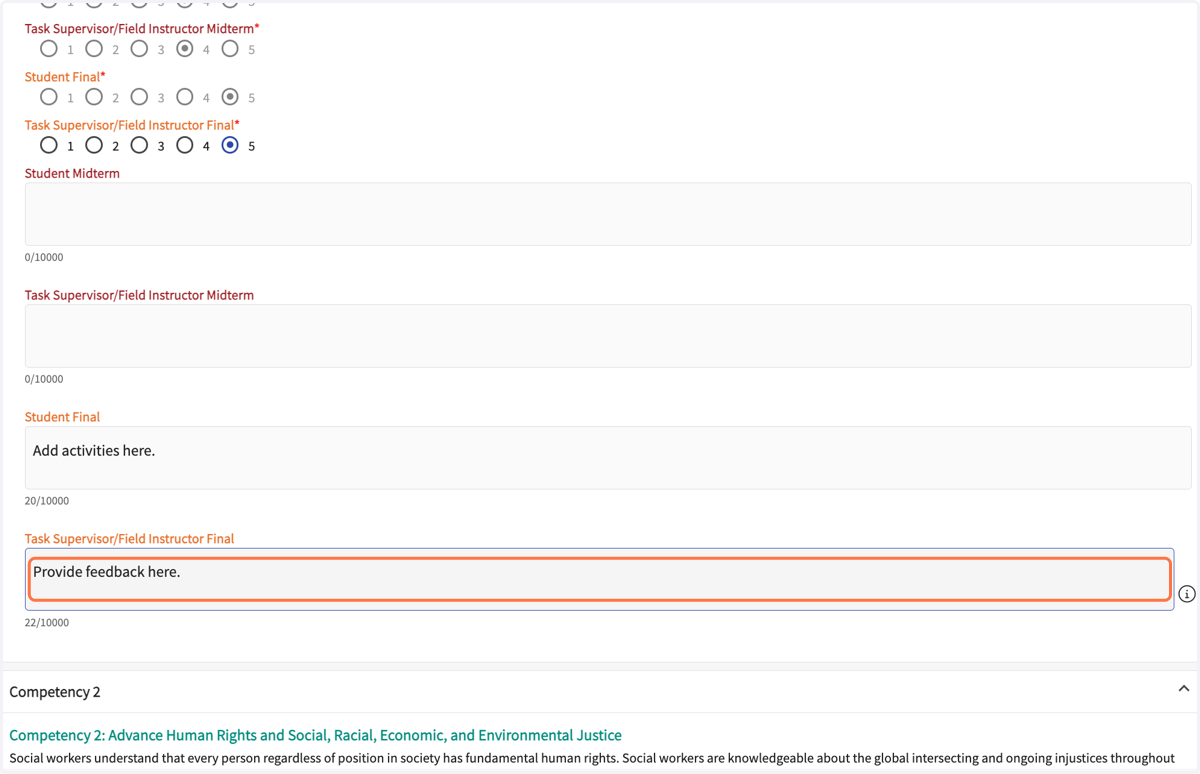Click the Competency 2 header label
Screen dimensions: 1200x774
coord(55,692)
